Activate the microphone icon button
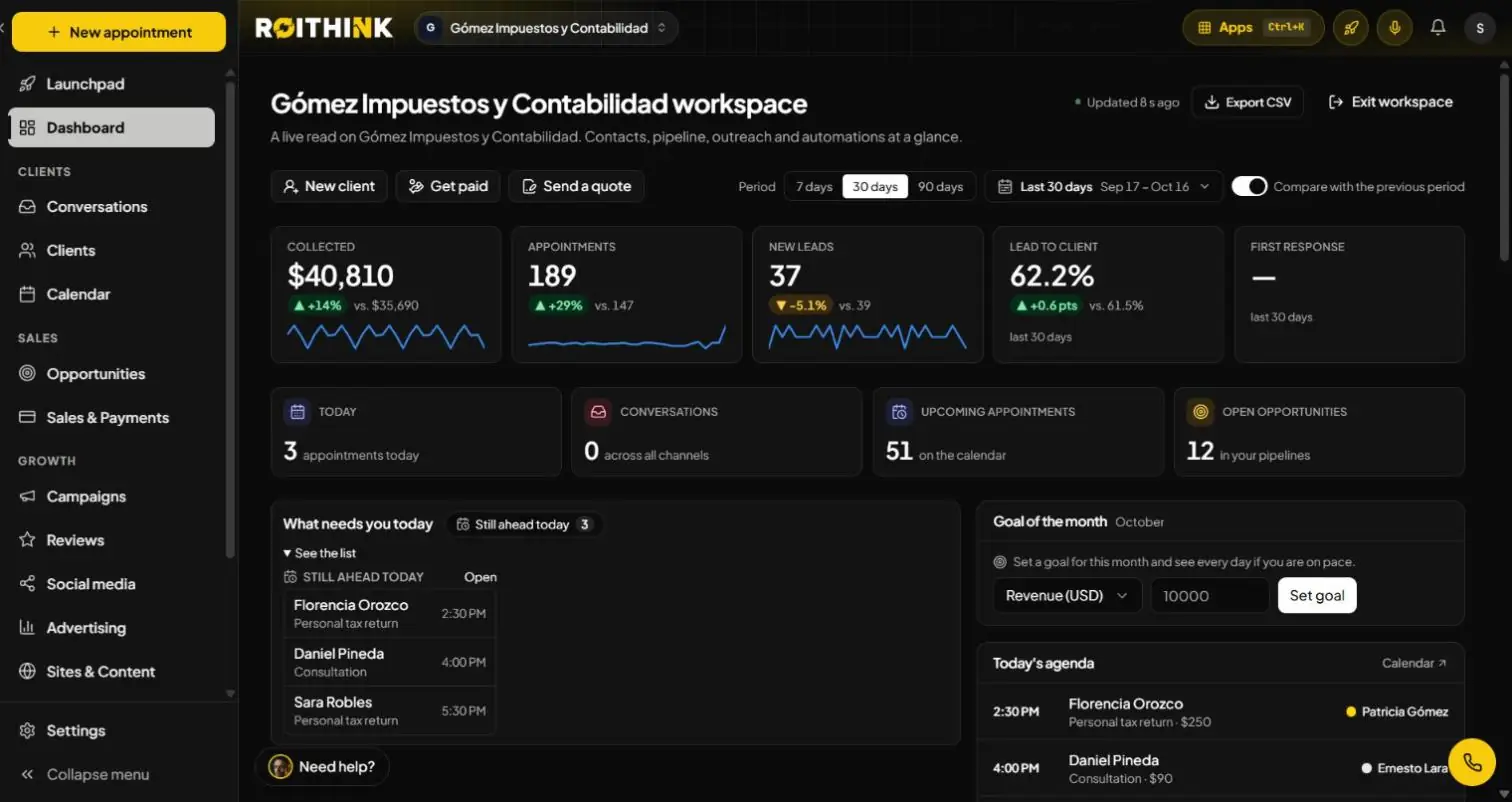1512x802 pixels. [x=1394, y=28]
